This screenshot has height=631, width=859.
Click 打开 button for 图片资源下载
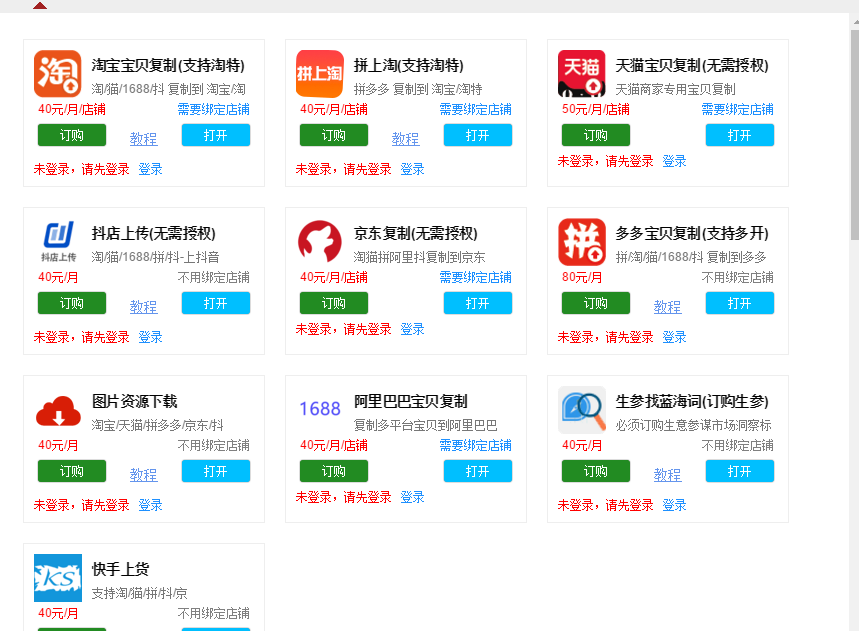pos(215,470)
